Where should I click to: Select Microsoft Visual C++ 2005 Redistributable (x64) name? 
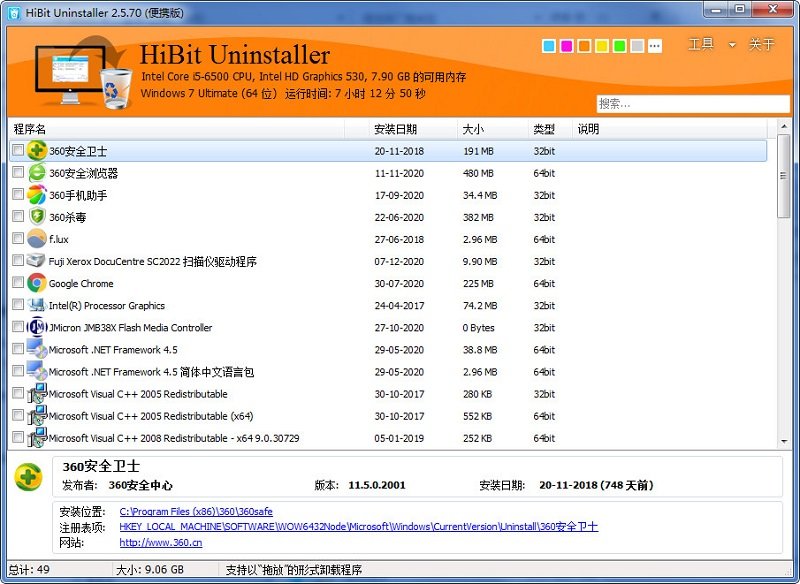click(151, 416)
